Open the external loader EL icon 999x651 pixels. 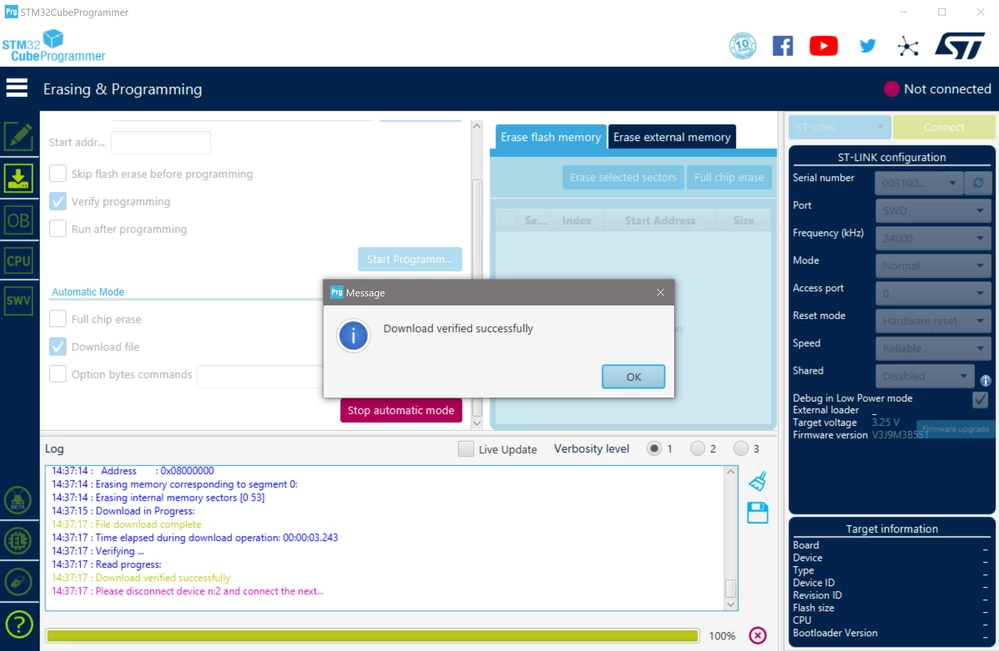point(18,541)
